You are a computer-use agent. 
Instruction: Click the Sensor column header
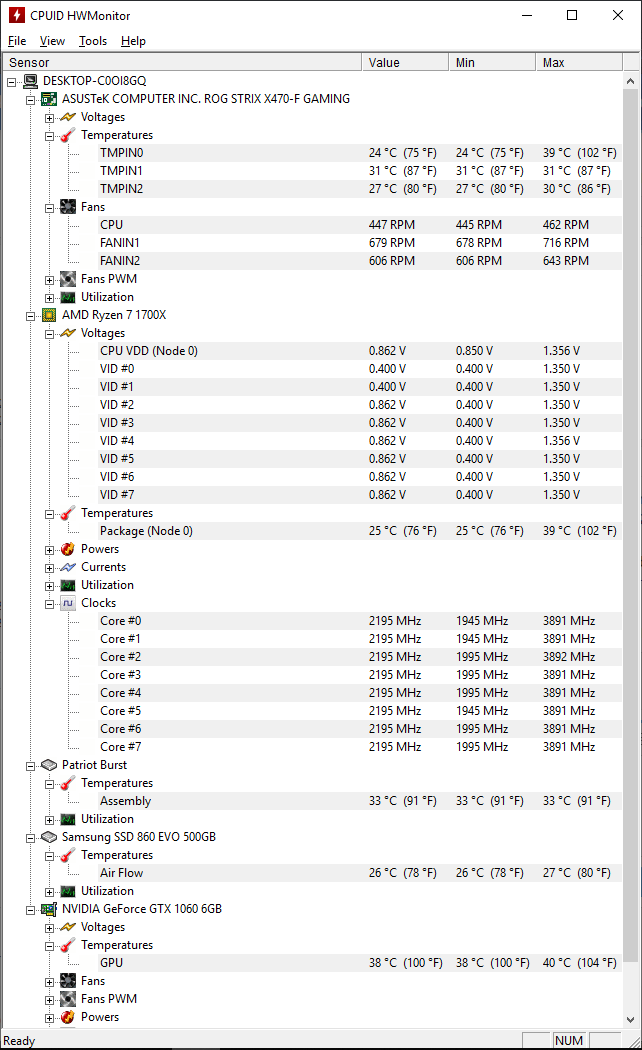[181, 62]
